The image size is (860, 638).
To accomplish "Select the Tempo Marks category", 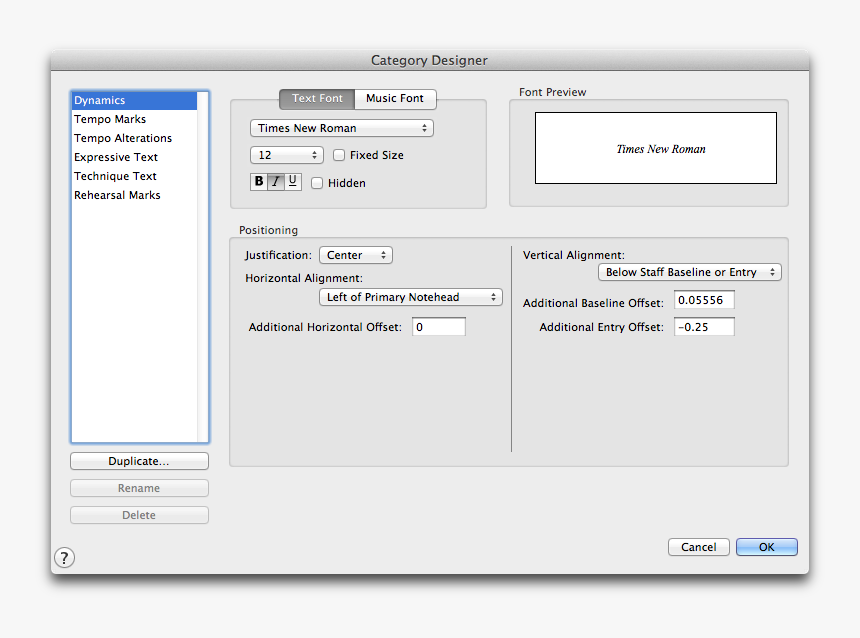I will point(110,119).
